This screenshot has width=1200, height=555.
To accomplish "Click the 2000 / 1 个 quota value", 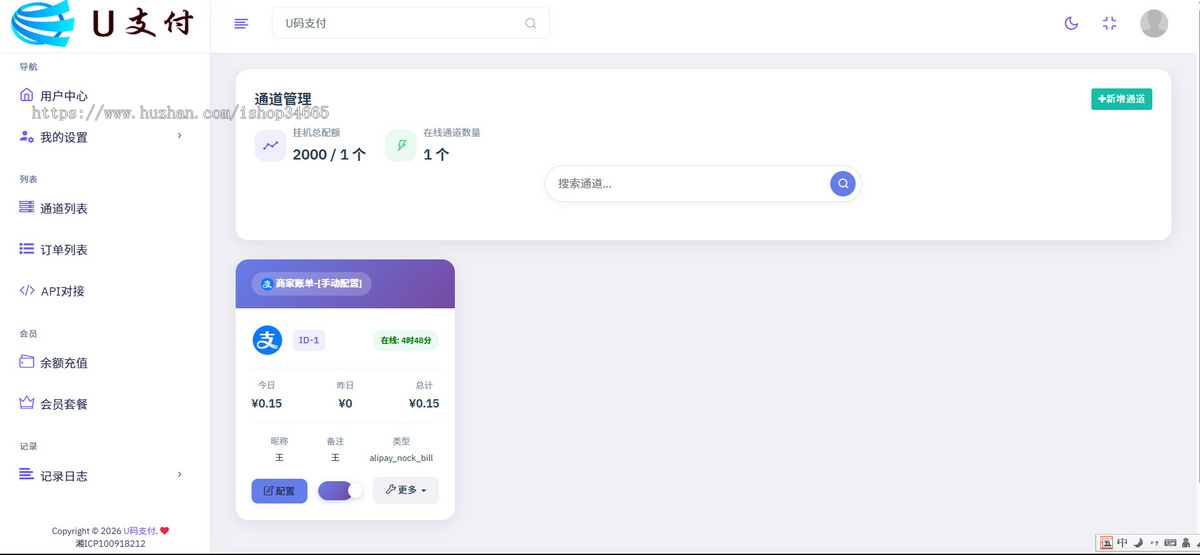I will tap(329, 154).
